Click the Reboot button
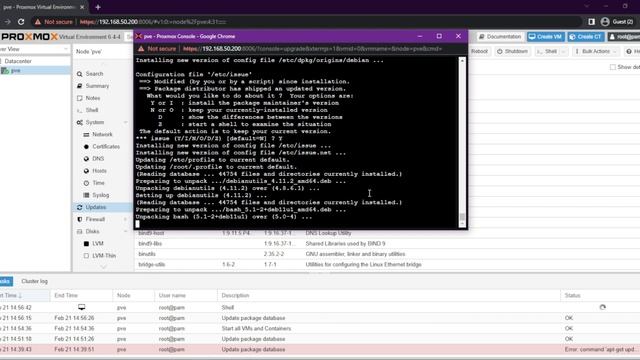Image resolution: width=640 pixels, height=360 pixels. coord(479,51)
